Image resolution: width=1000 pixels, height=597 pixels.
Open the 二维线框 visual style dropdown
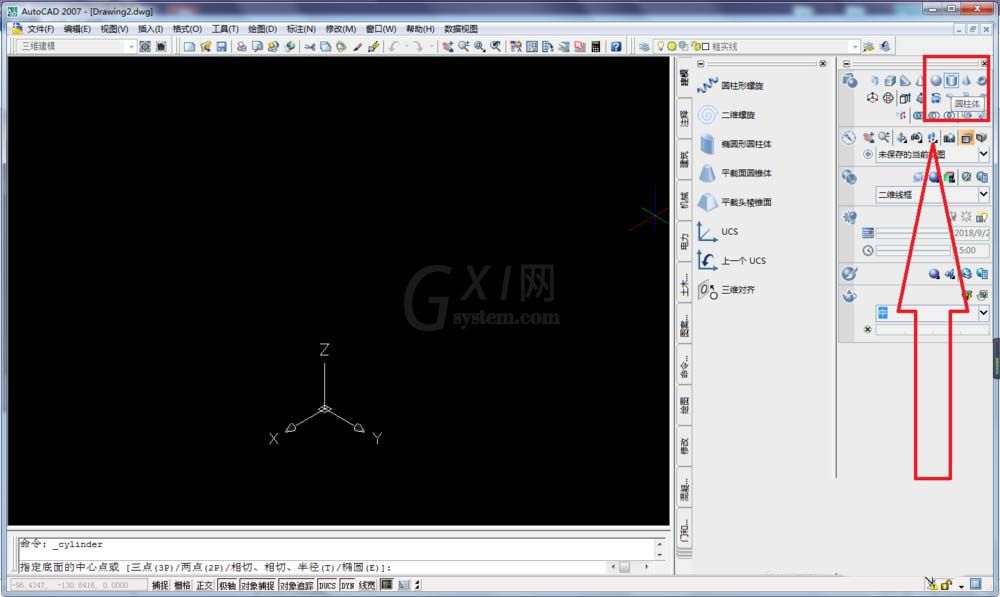point(983,195)
